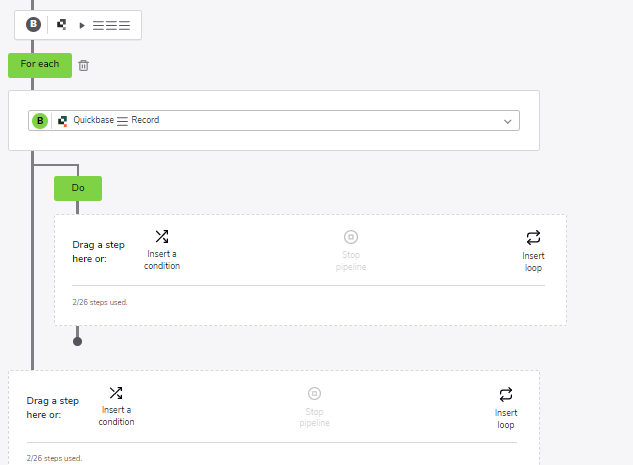Image resolution: width=633 pixels, height=465 pixels.
Task: Delete the For each loop via trash icon
Action: 84,65
